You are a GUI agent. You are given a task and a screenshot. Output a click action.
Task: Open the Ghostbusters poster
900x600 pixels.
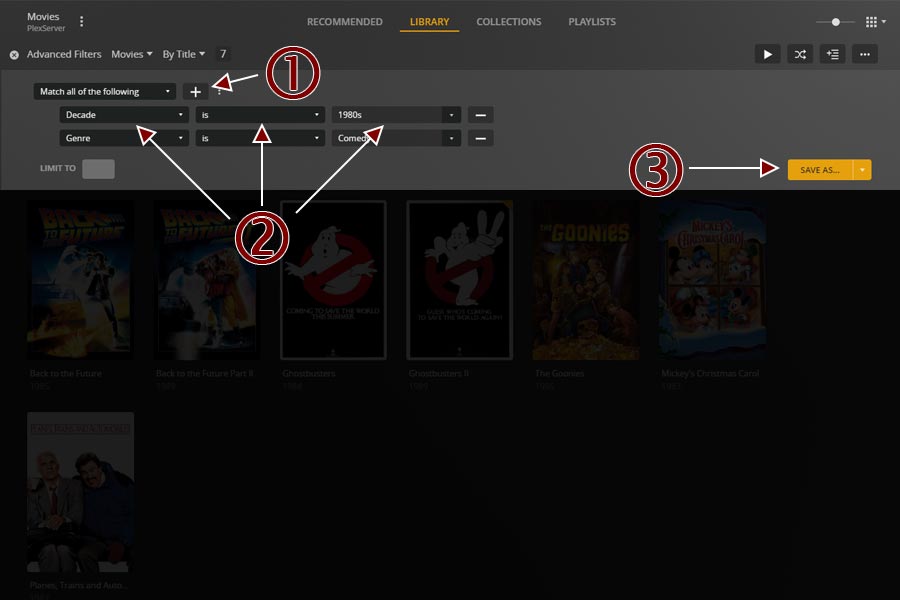(x=333, y=280)
